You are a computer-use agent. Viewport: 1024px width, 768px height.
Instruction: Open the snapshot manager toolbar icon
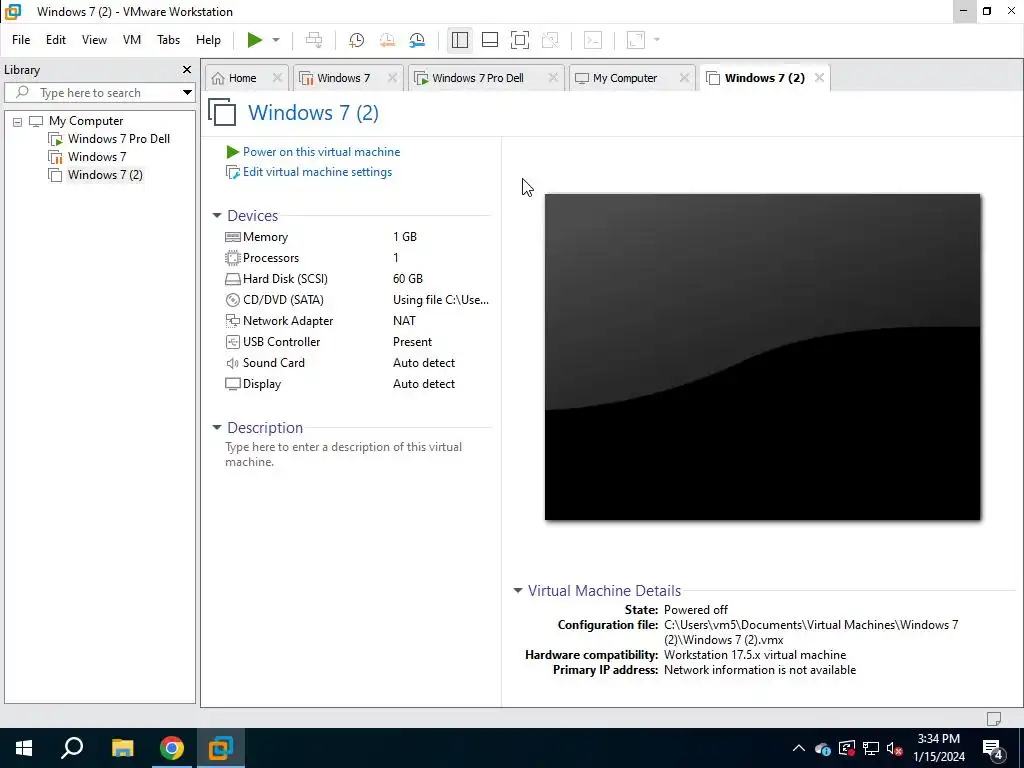pyautogui.click(x=417, y=40)
